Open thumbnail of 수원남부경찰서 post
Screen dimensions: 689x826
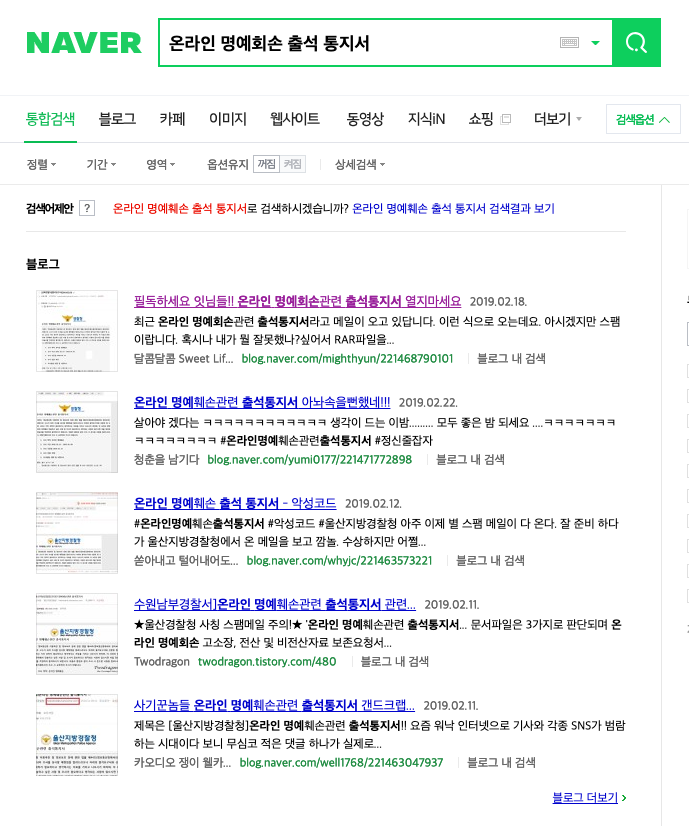[77, 634]
